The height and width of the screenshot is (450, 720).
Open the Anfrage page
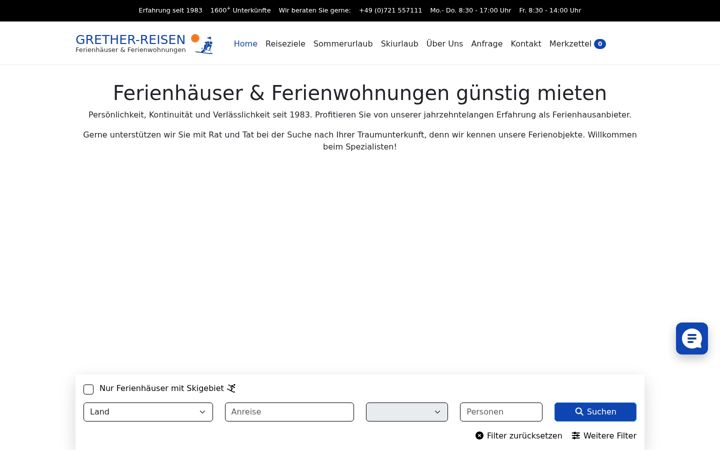[x=487, y=44]
